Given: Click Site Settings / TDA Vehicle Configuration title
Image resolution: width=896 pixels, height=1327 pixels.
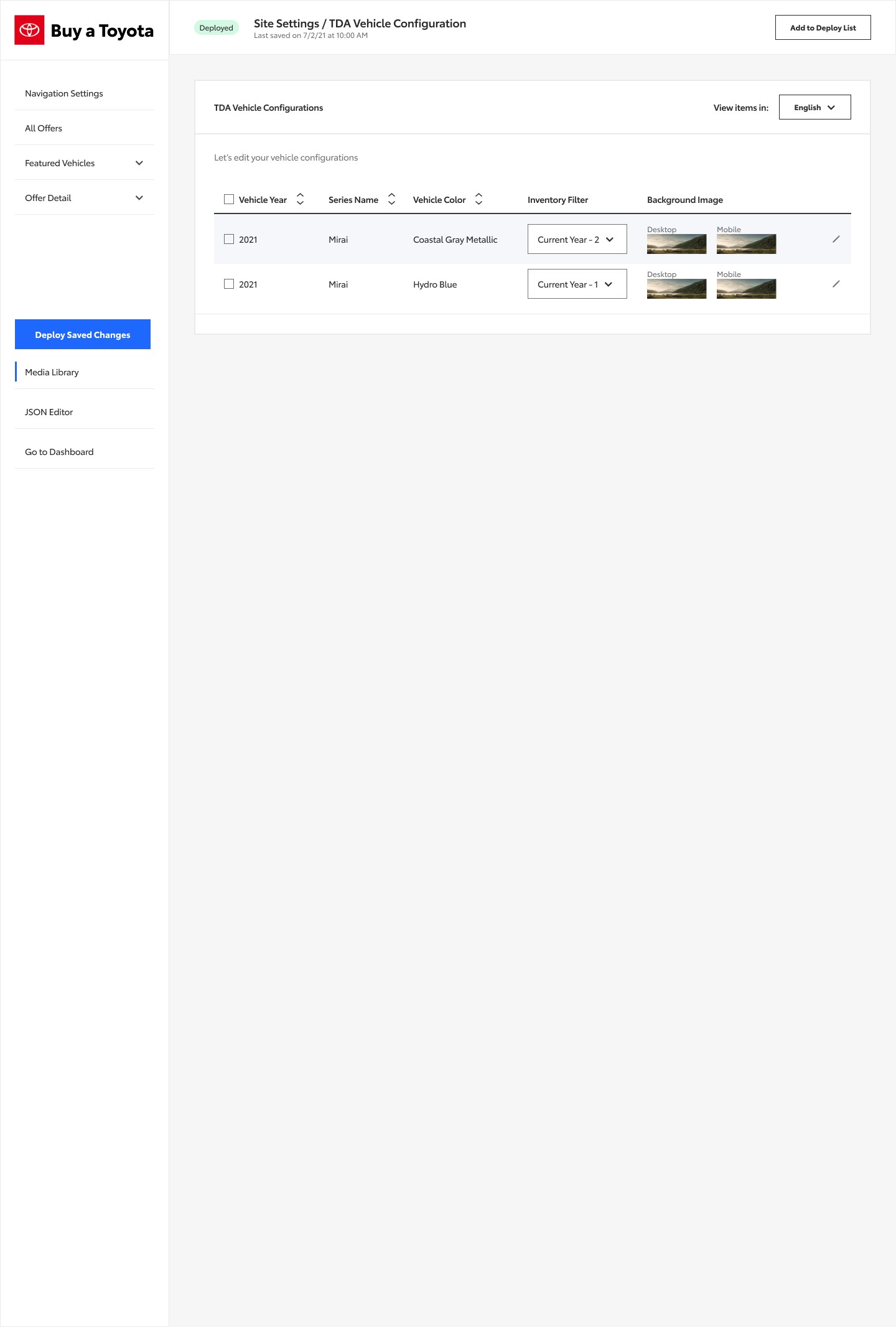Looking at the screenshot, I should coord(360,24).
